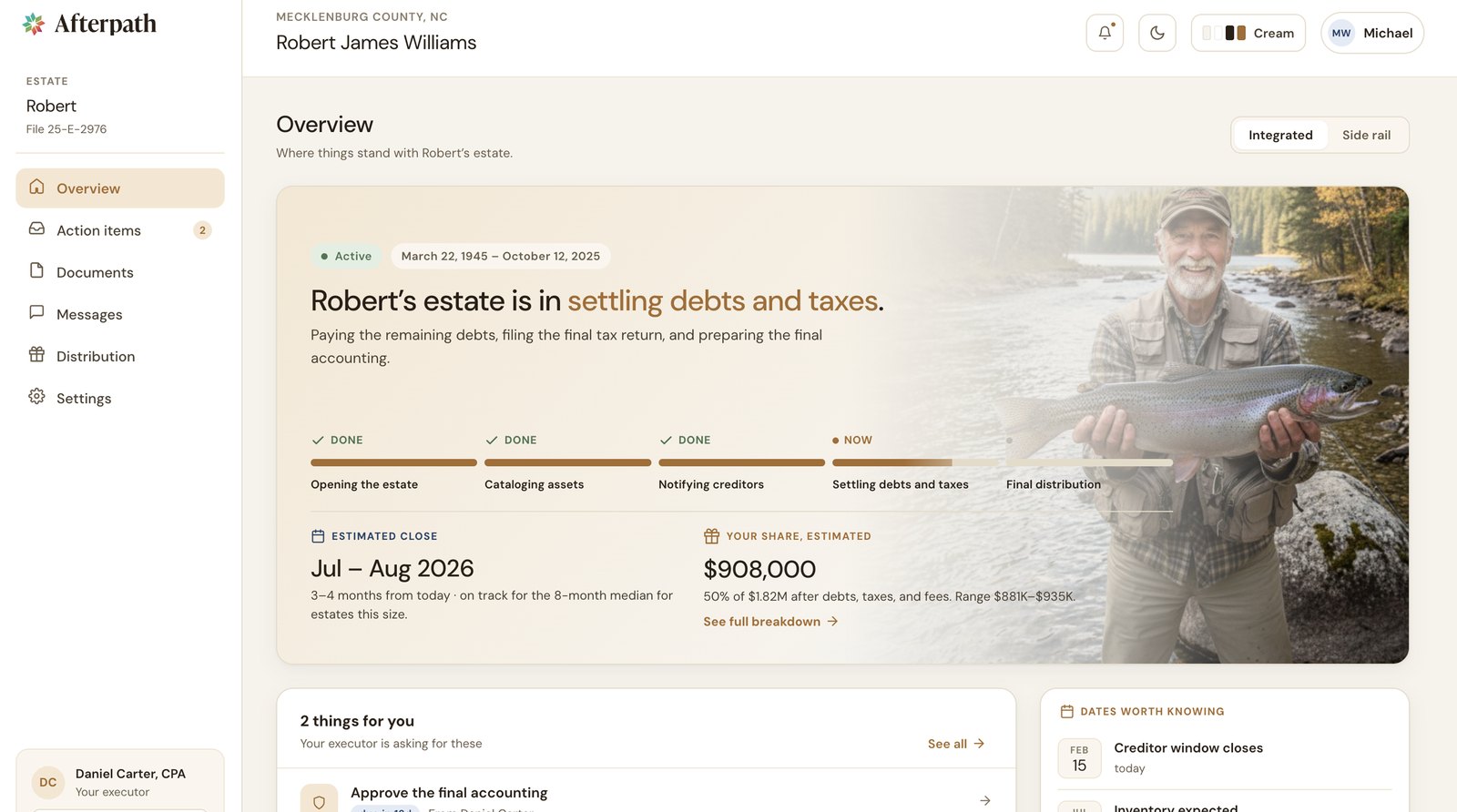Screen dimensions: 1457x812
Task: Click the Messages chat icon
Action: [x=36, y=312]
